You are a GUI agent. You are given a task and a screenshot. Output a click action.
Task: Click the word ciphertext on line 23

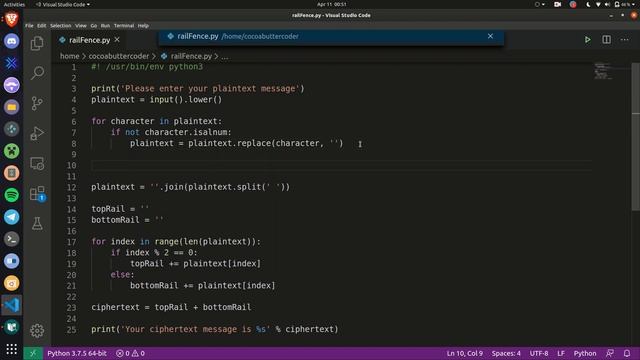click(115, 307)
